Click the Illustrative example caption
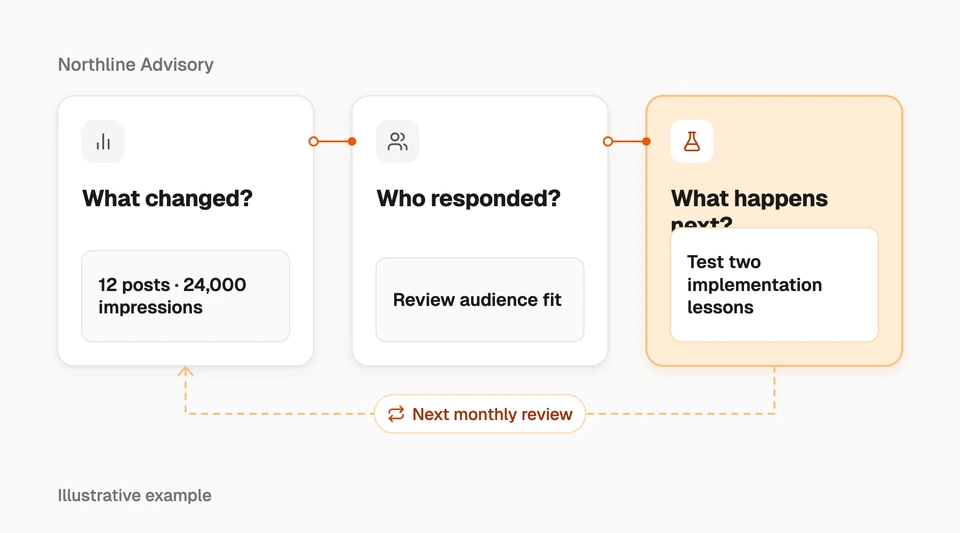Viewport: 960px width, 533px height. click(x=135, y=495)
